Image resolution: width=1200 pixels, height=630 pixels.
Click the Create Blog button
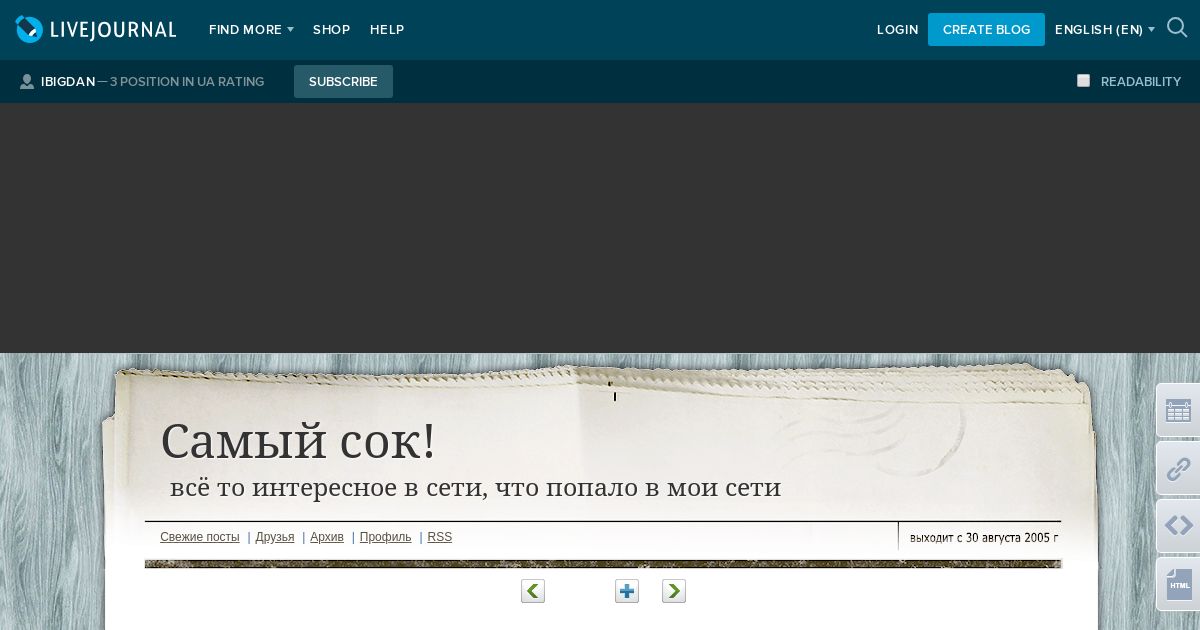(986, 29)
